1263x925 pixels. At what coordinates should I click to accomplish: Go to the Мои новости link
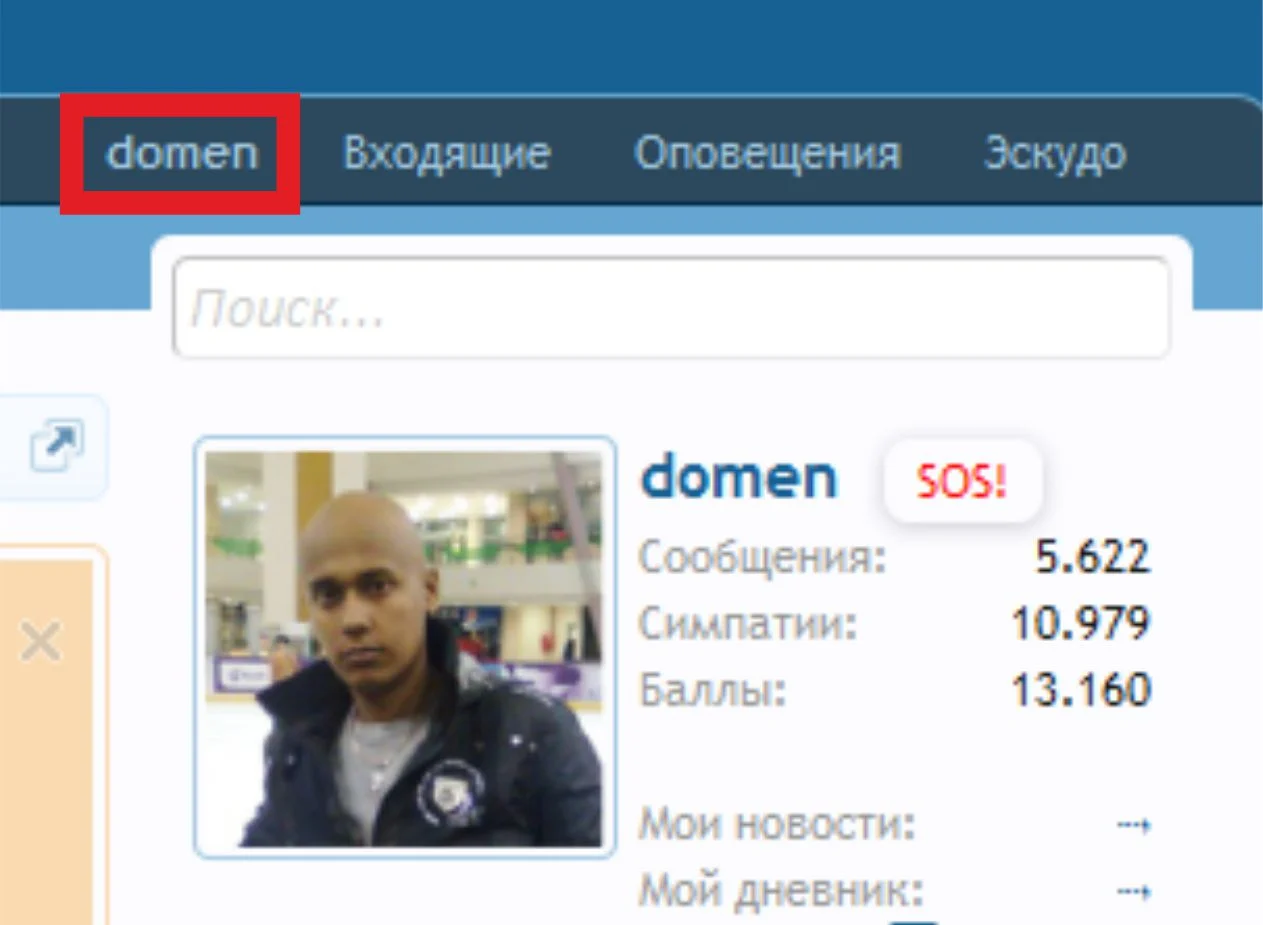[777, 825]
